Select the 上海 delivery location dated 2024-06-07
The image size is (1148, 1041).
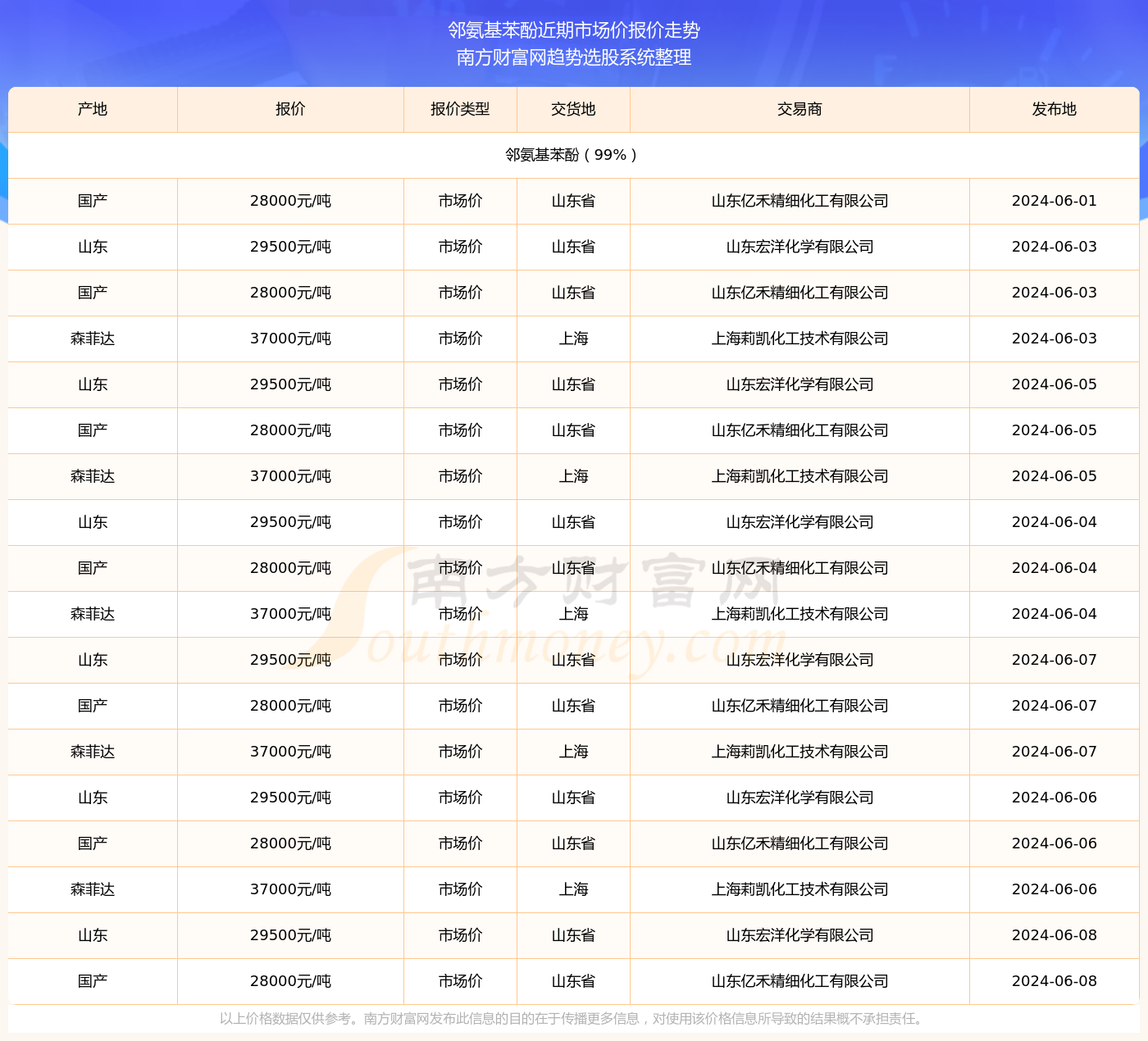(572, 752)
